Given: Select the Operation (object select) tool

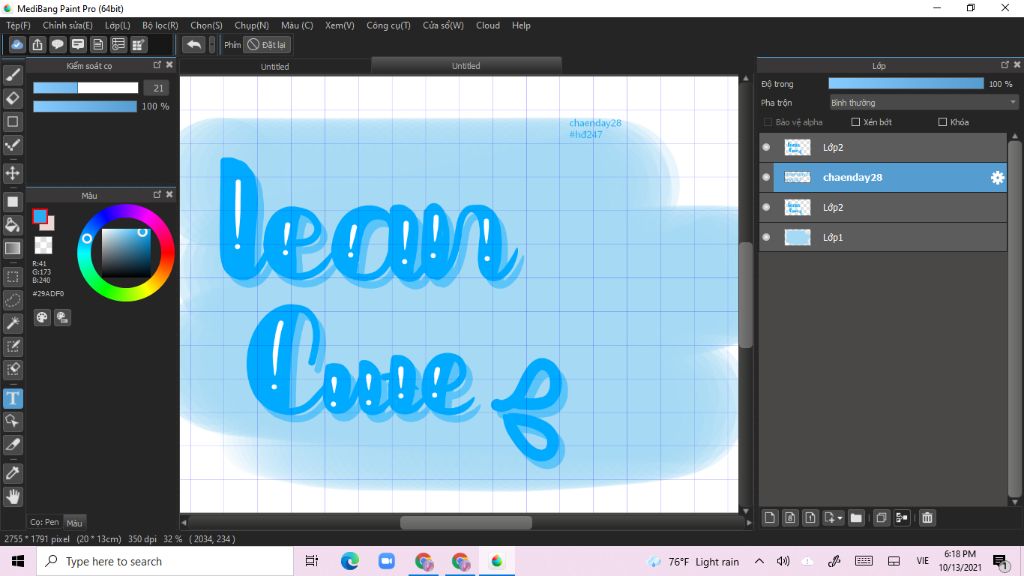Looking at the screenshot, I should pos(12,421).
